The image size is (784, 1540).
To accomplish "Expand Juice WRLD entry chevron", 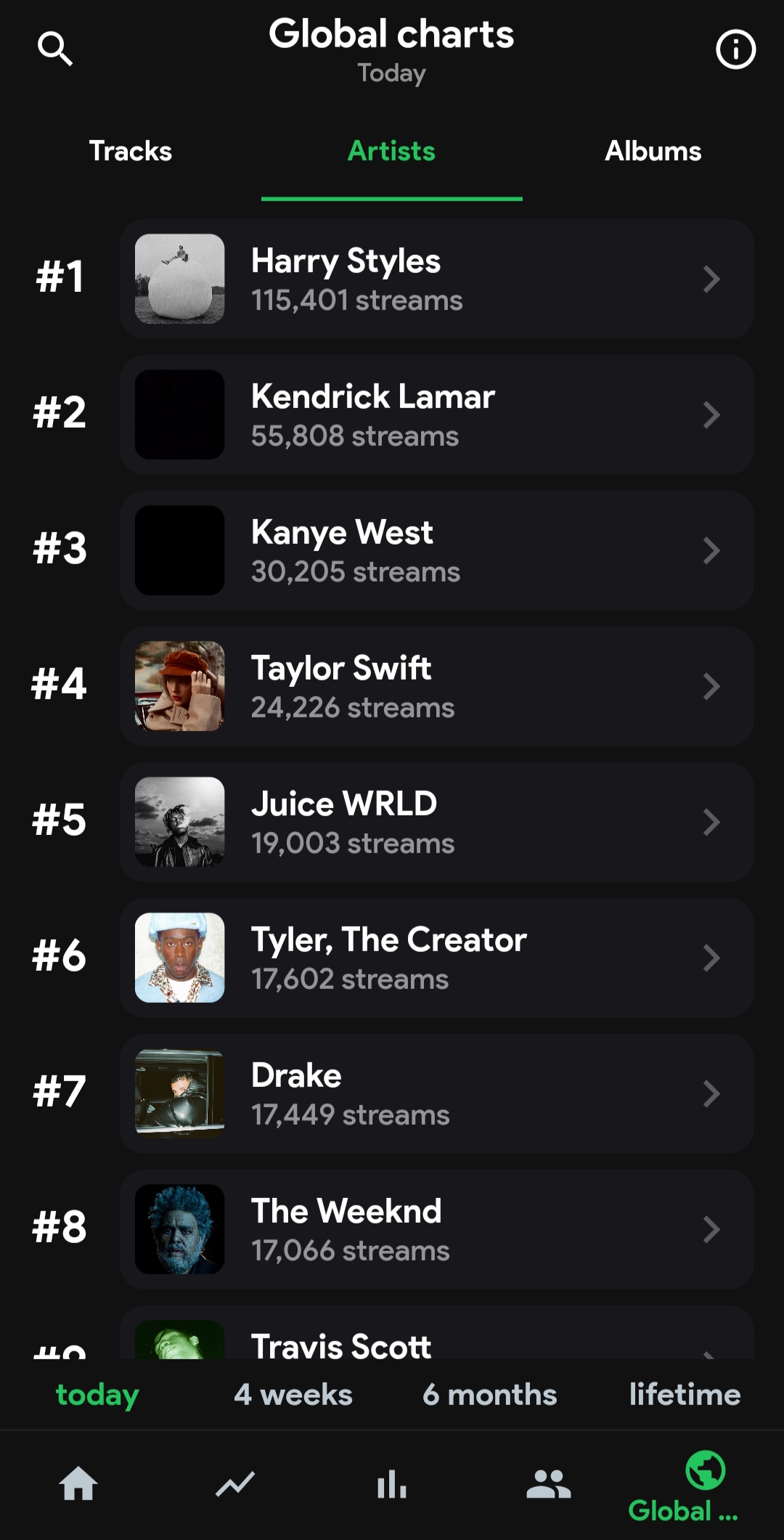I will click(711, 822).
